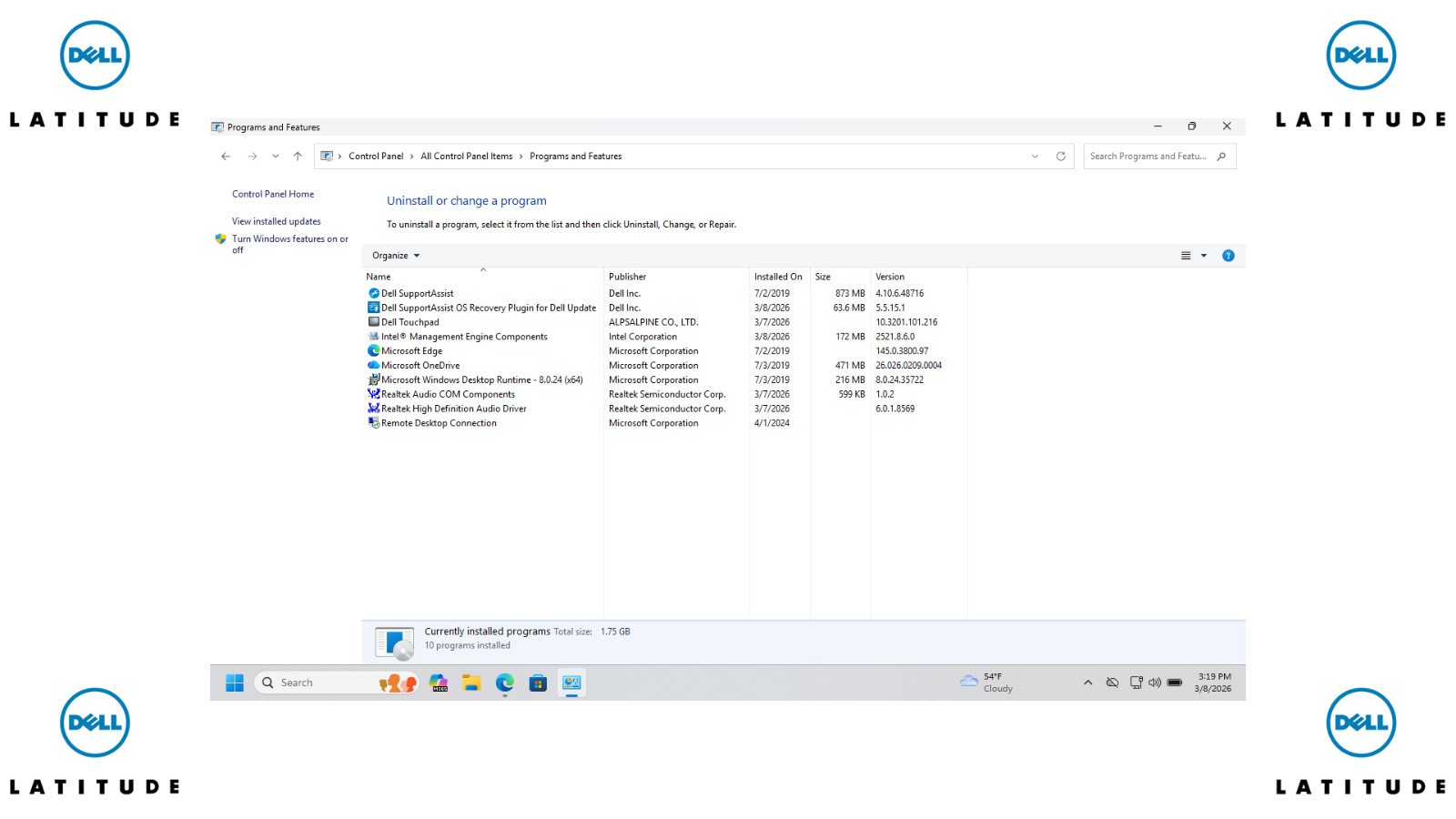1456x819 pixels.
Task: Click Programs and Features breadcrumb
Action: point(576,157)
